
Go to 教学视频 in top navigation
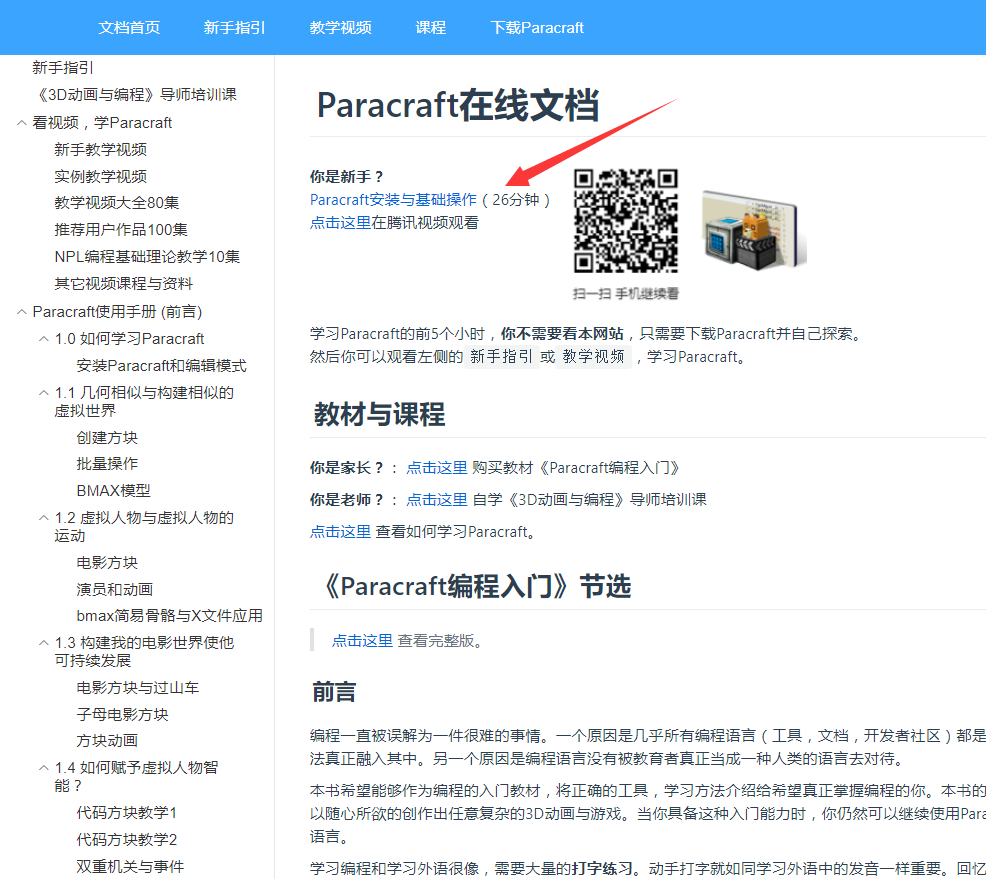tap(340, 28)
